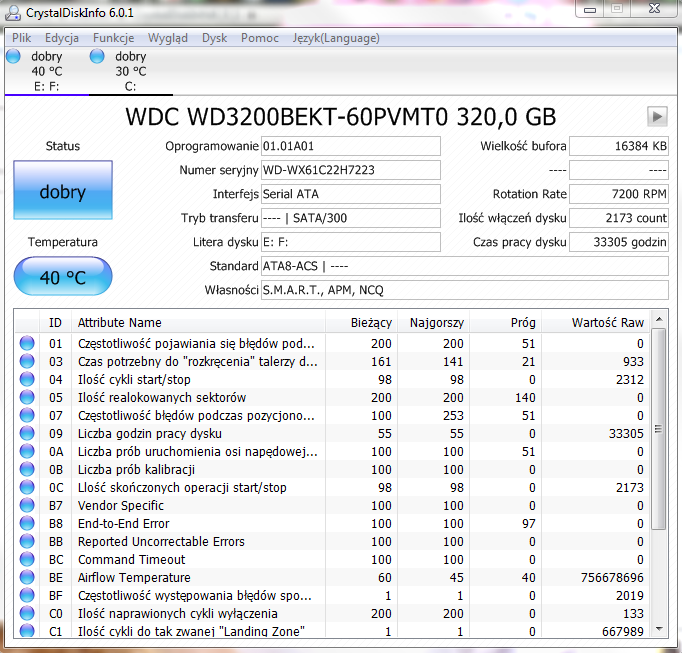Open the Wygląd menu

click(x=168, y=38)
